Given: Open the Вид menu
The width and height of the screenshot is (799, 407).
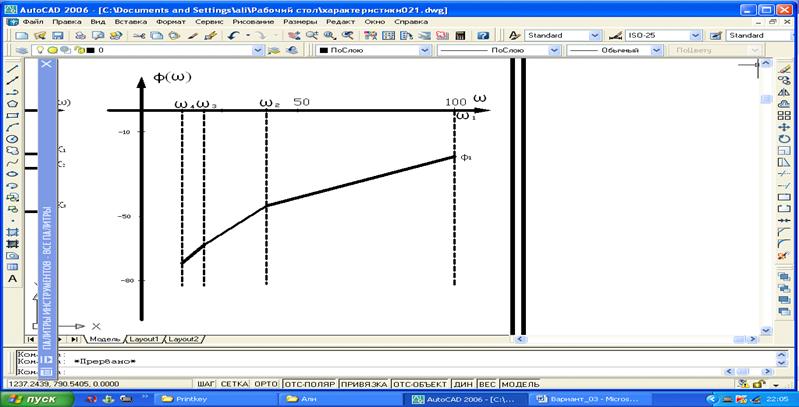Looking at the screenshot, I should pyautogui.click(x=97, y=22).
